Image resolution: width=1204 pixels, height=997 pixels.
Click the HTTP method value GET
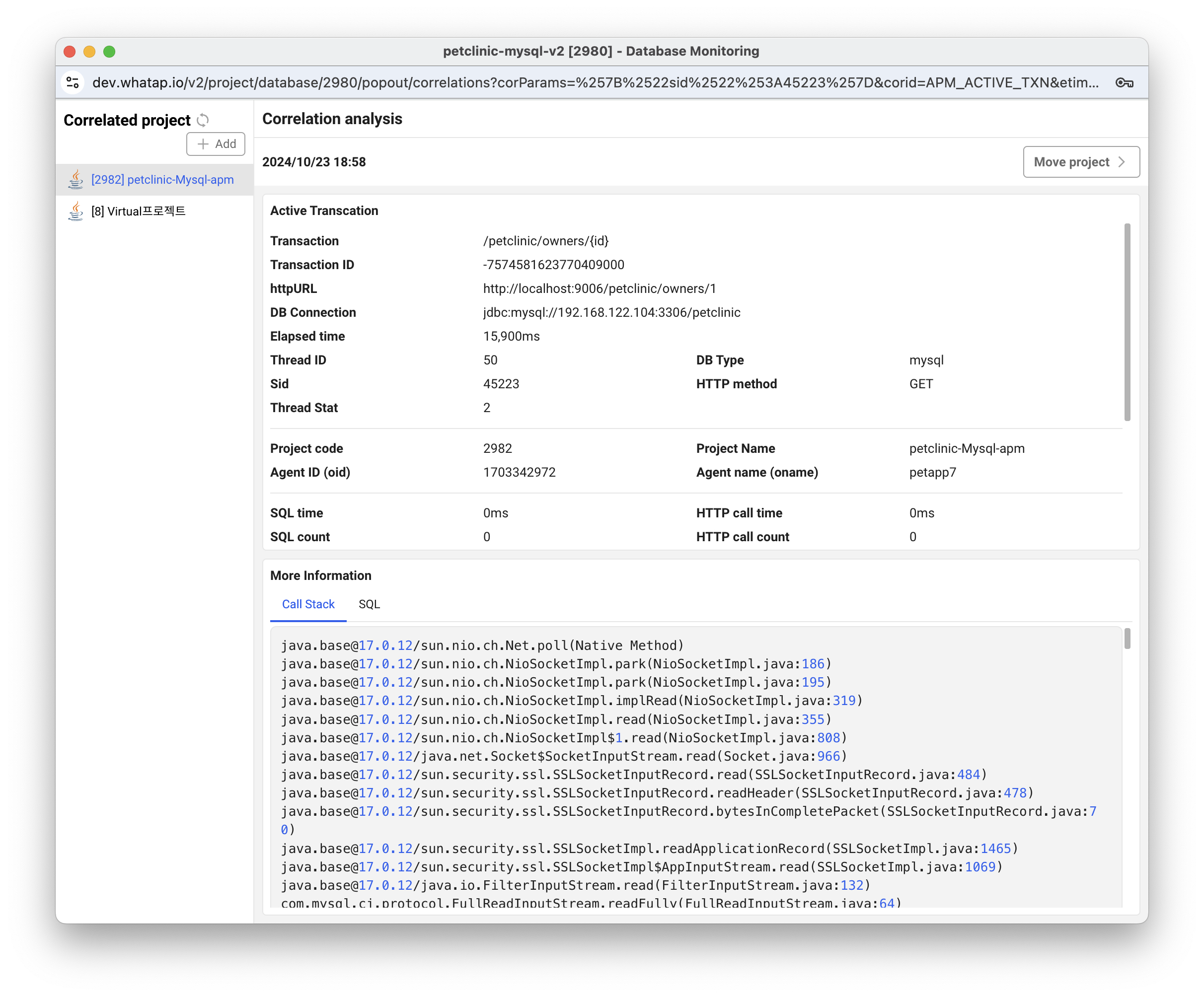tap(921, 384)
